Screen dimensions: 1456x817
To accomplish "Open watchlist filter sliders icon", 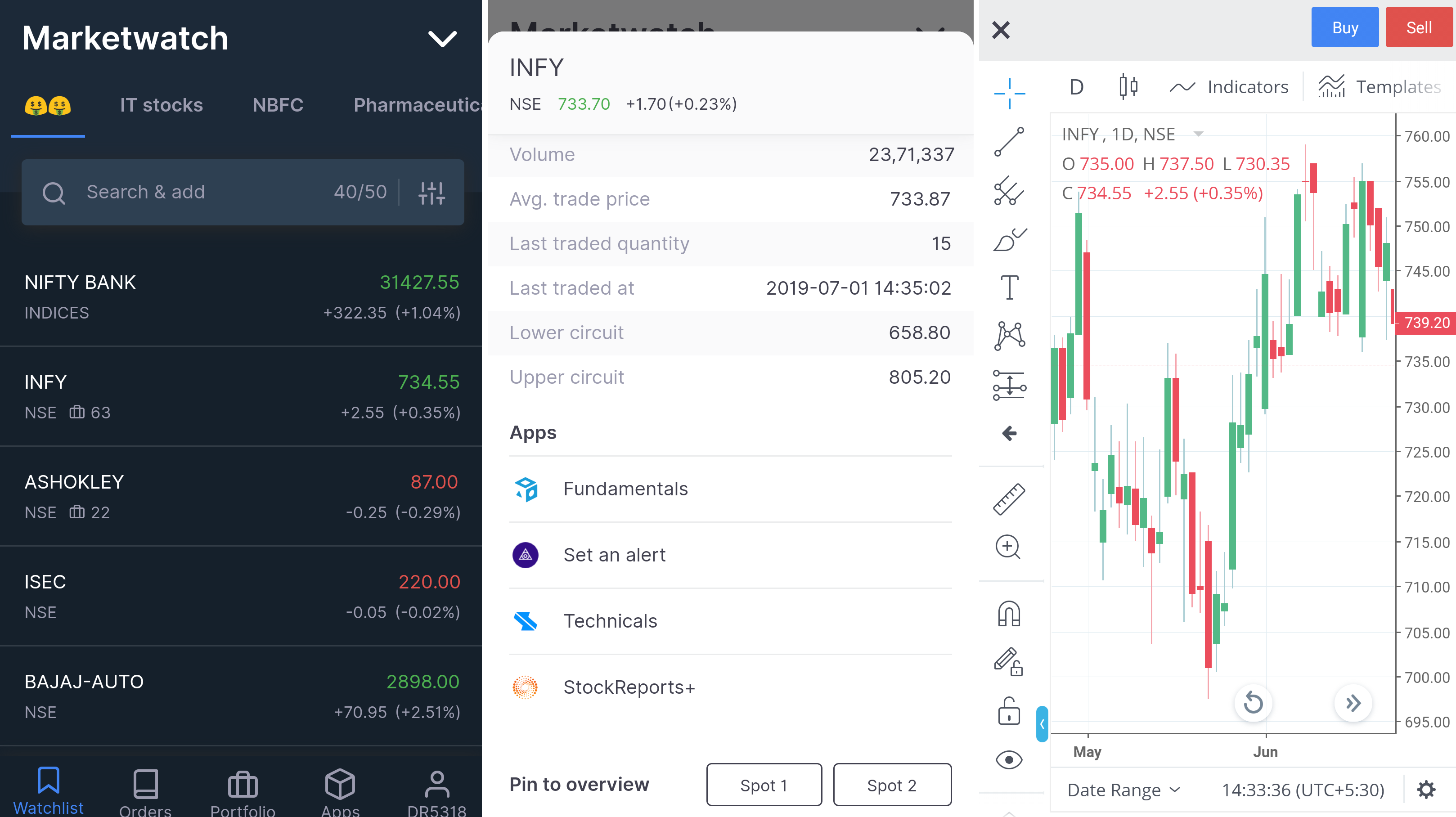I will pos(432,193).
